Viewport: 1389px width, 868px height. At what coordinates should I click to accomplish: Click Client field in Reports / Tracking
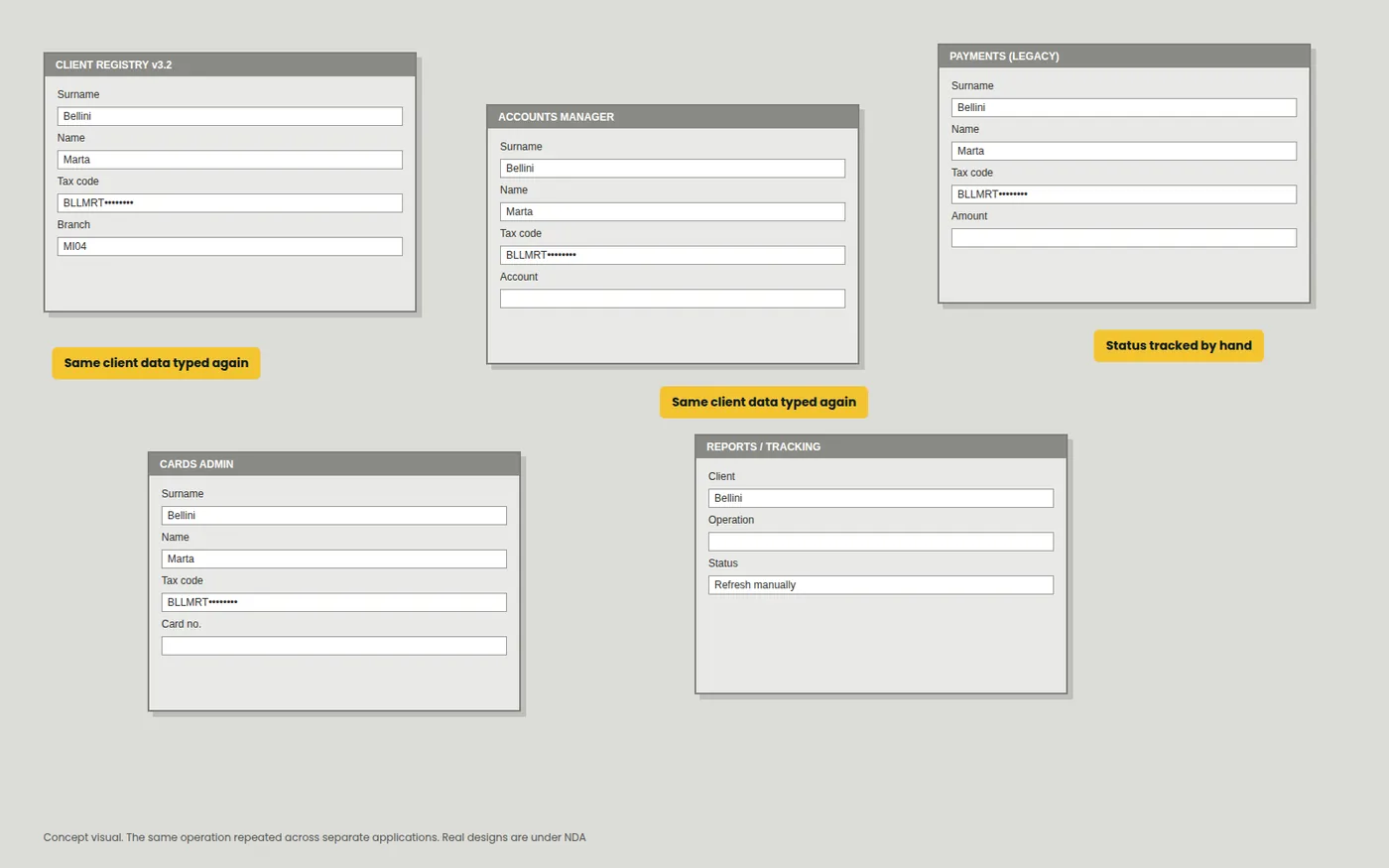(881, 499)
